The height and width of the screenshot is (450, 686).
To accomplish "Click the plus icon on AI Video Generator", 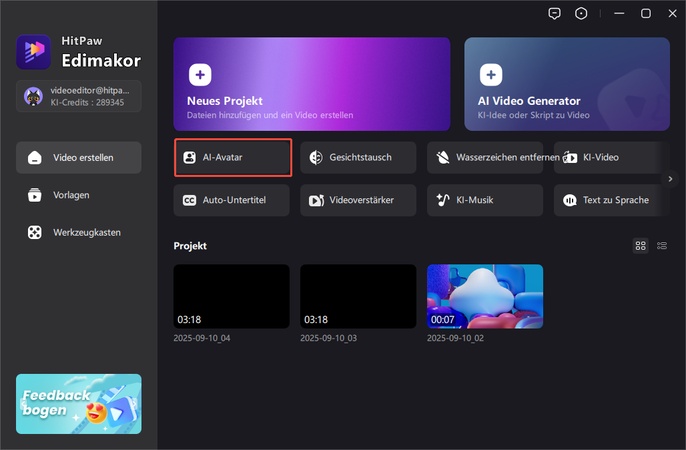I will 491,75.
